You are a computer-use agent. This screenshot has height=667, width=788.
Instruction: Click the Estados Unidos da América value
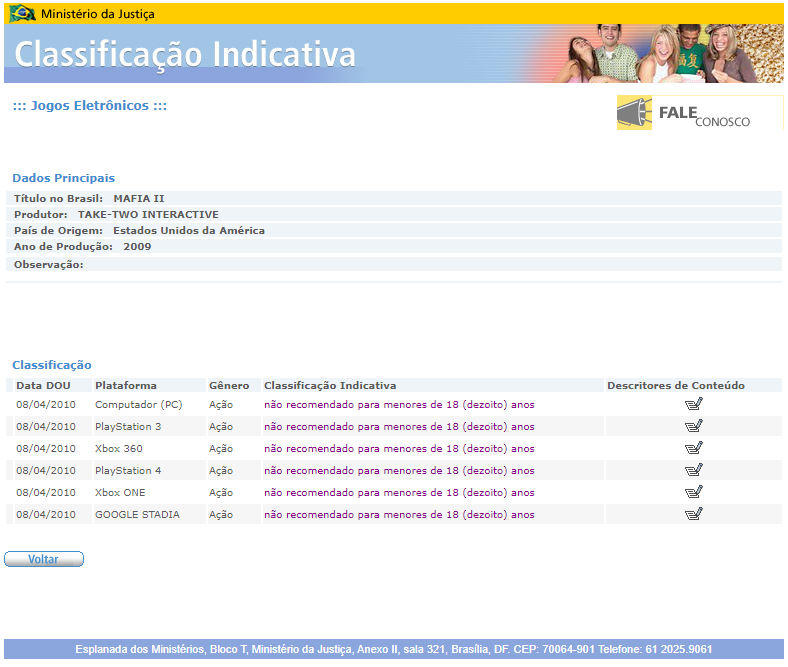pos(189,231)
